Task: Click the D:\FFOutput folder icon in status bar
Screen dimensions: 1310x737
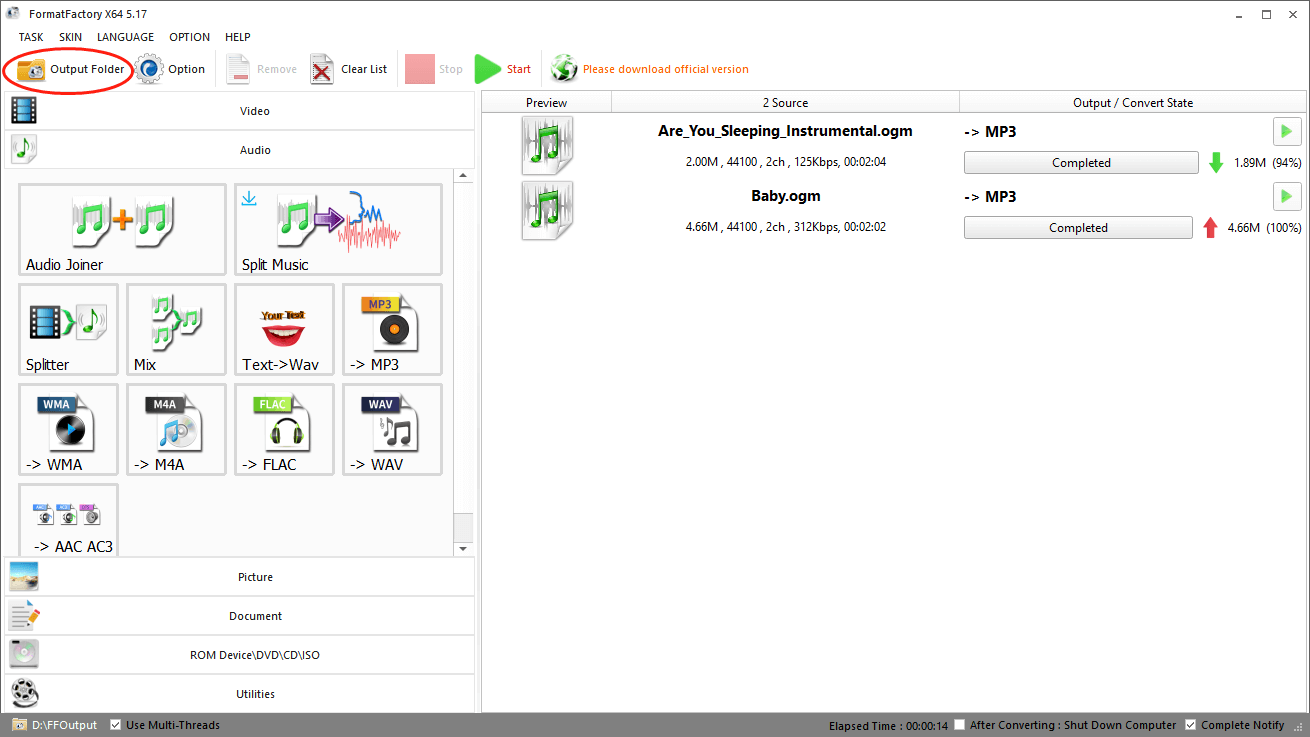Action: [19, 725]
